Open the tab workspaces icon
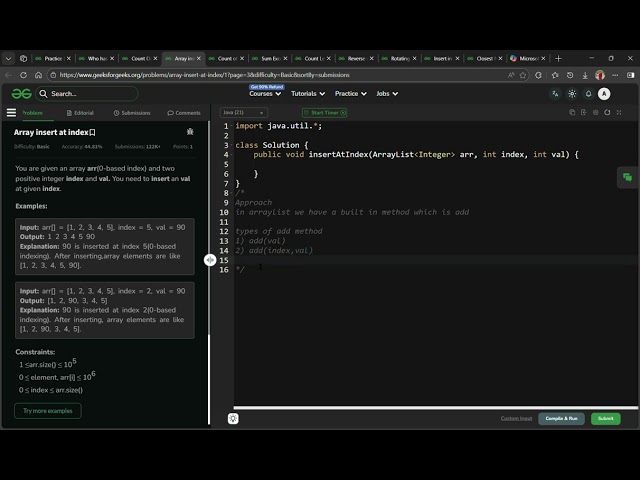The image size is (640, 480). click(23, 58)
